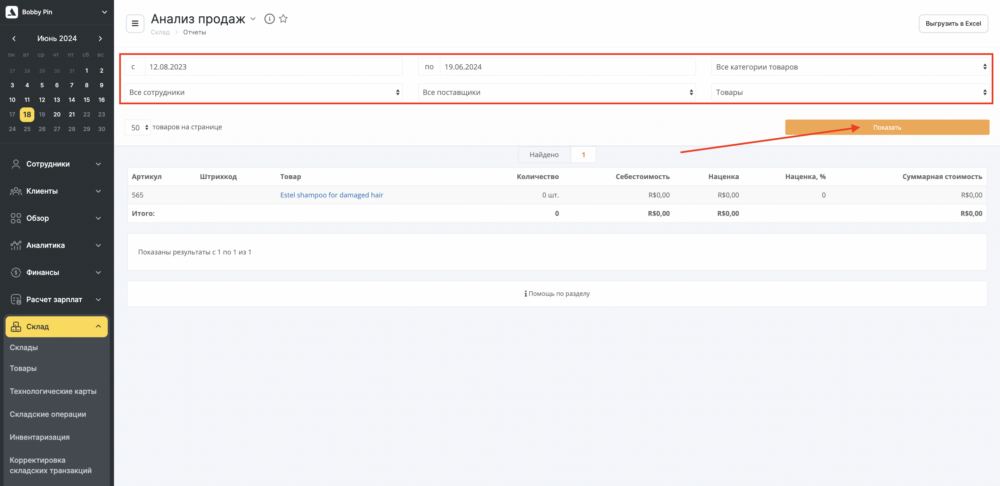Open the info icon next to Анализ продаж

click(x=269, y=19)
